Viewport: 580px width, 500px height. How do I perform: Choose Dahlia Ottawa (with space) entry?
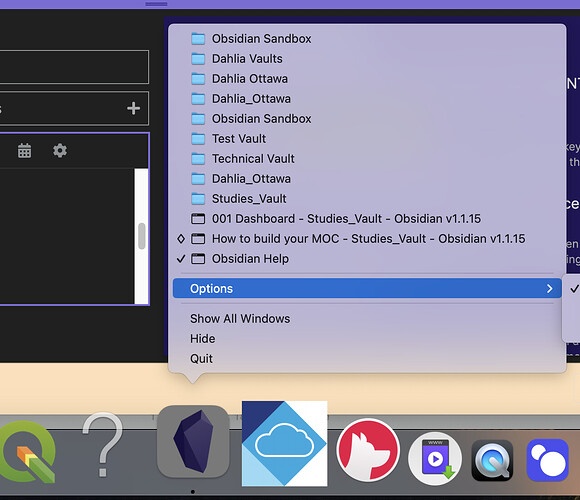[x=367, y=79]
